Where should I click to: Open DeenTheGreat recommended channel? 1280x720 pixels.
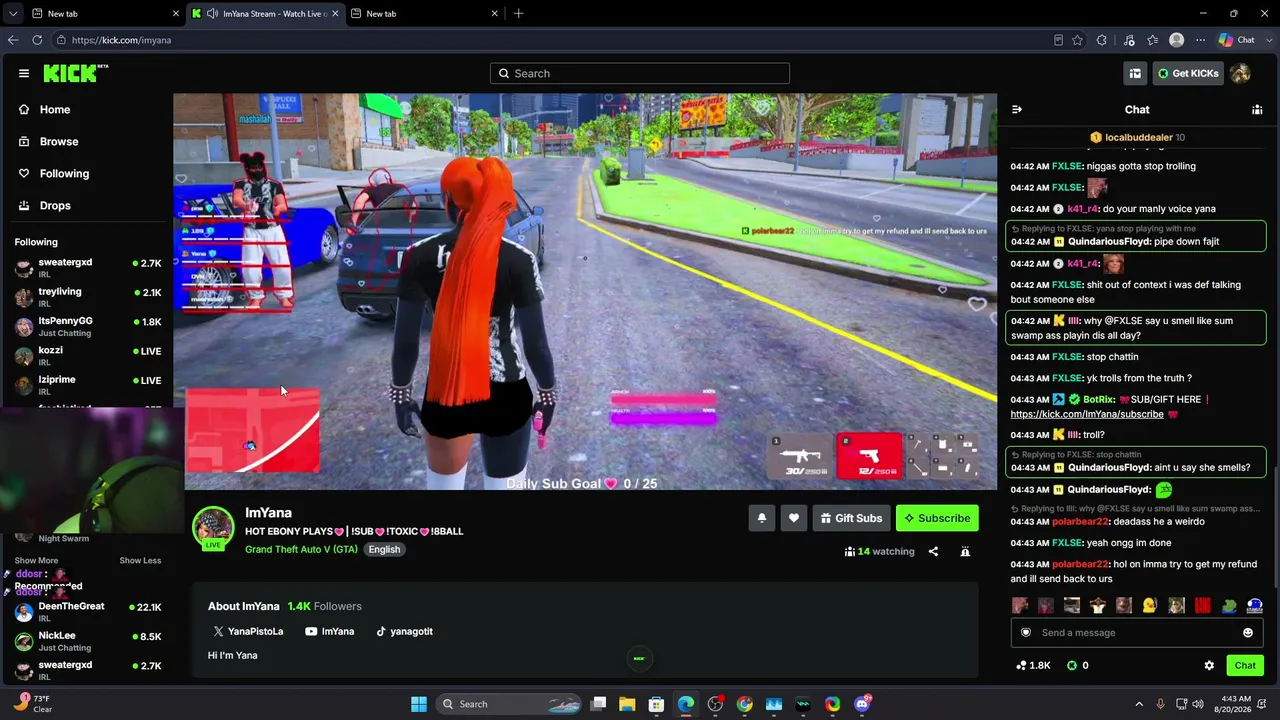tap(86, 612)
